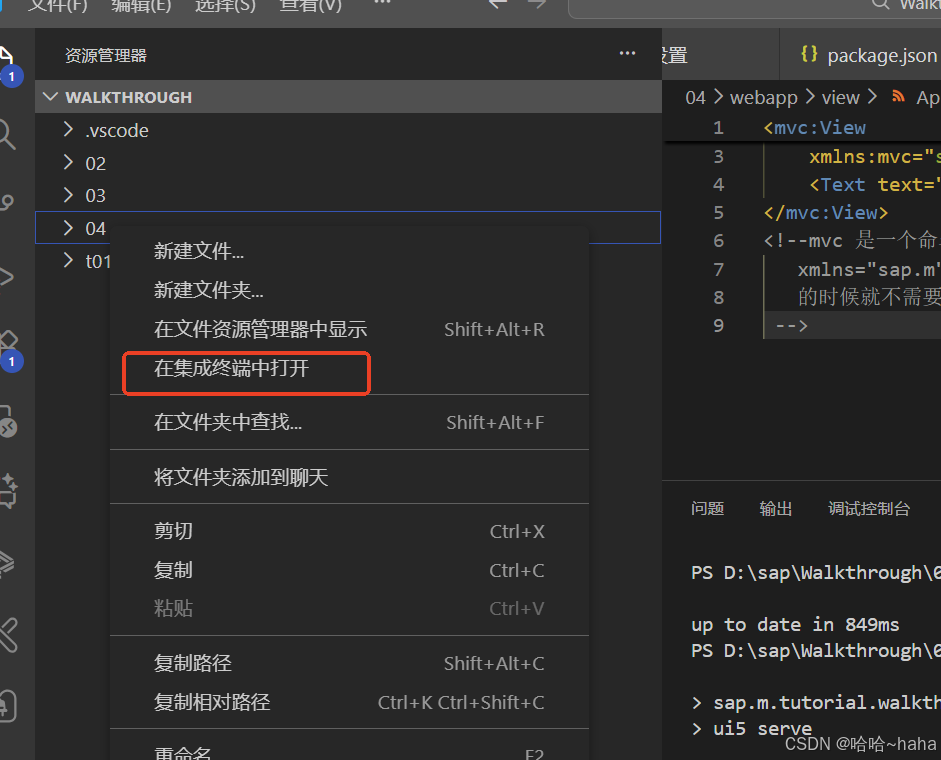The image size is (941, 760).
Task: Open the Remote Explorer icon in activity bar
Action: 8,421
